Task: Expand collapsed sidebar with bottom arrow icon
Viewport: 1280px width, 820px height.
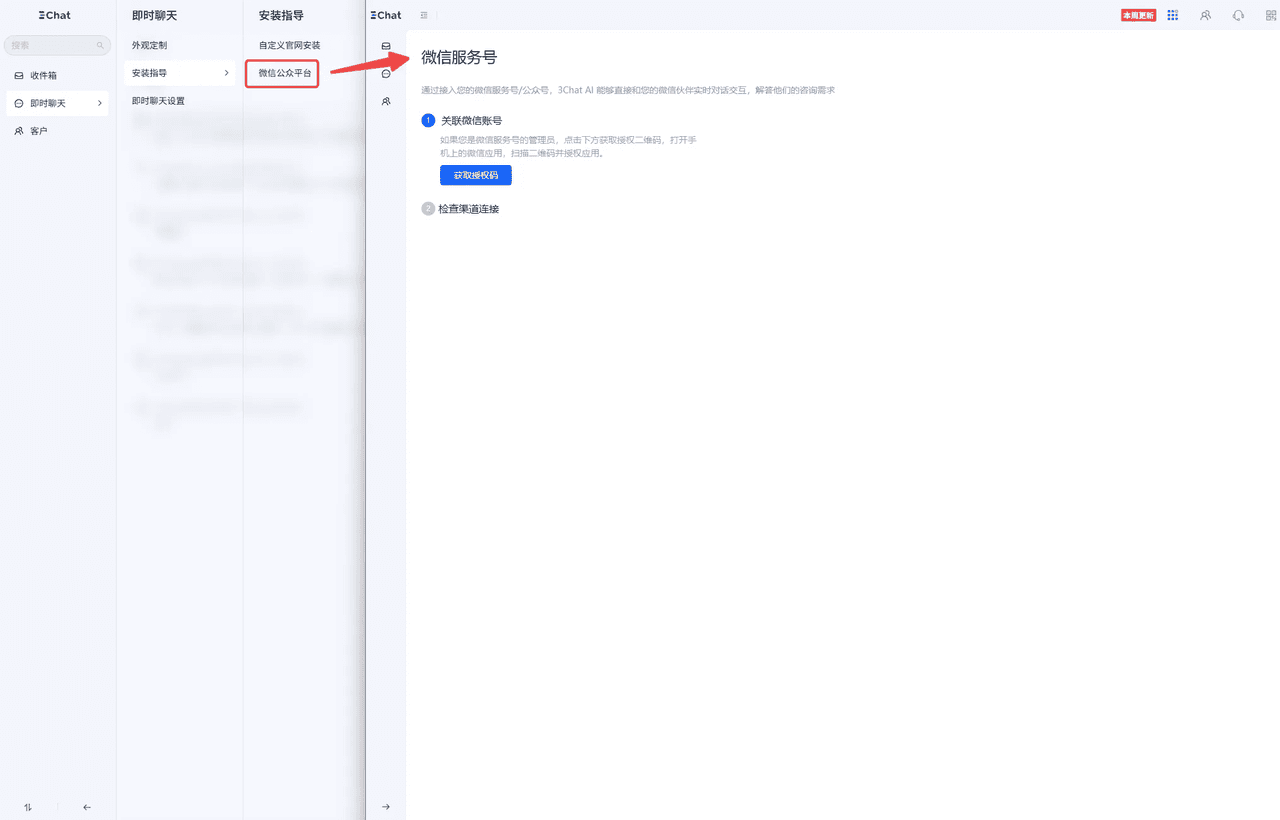Action: coord(386,807)
